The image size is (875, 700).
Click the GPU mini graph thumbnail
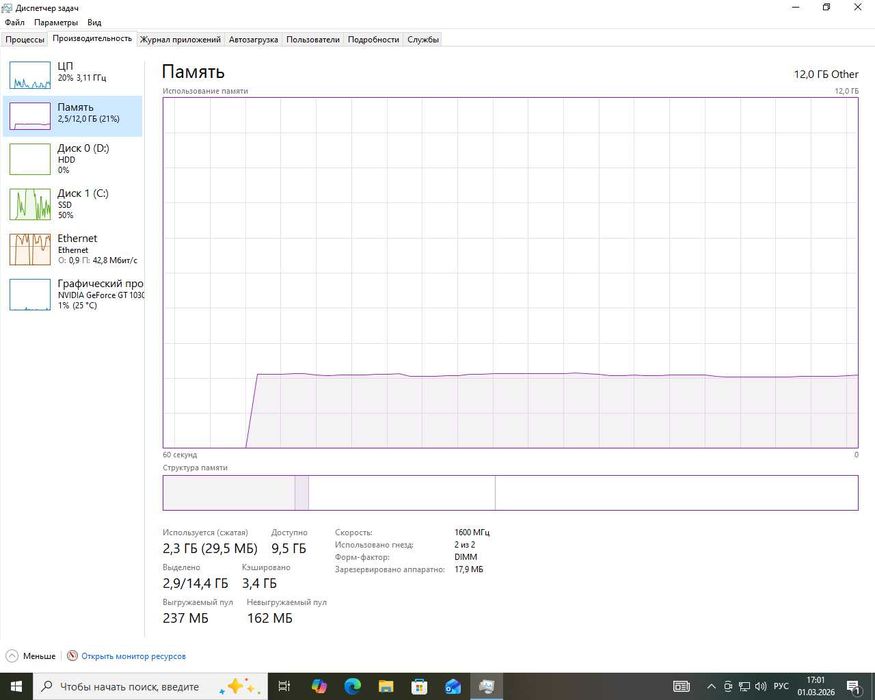click(30, 295)
